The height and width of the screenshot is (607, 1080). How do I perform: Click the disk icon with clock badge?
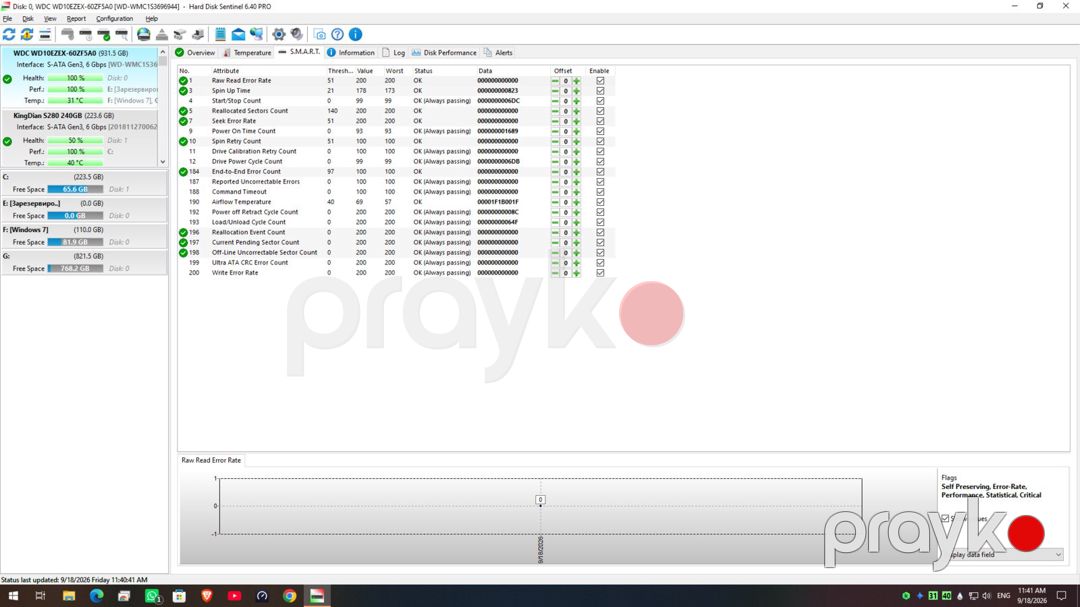coord(85,34)
